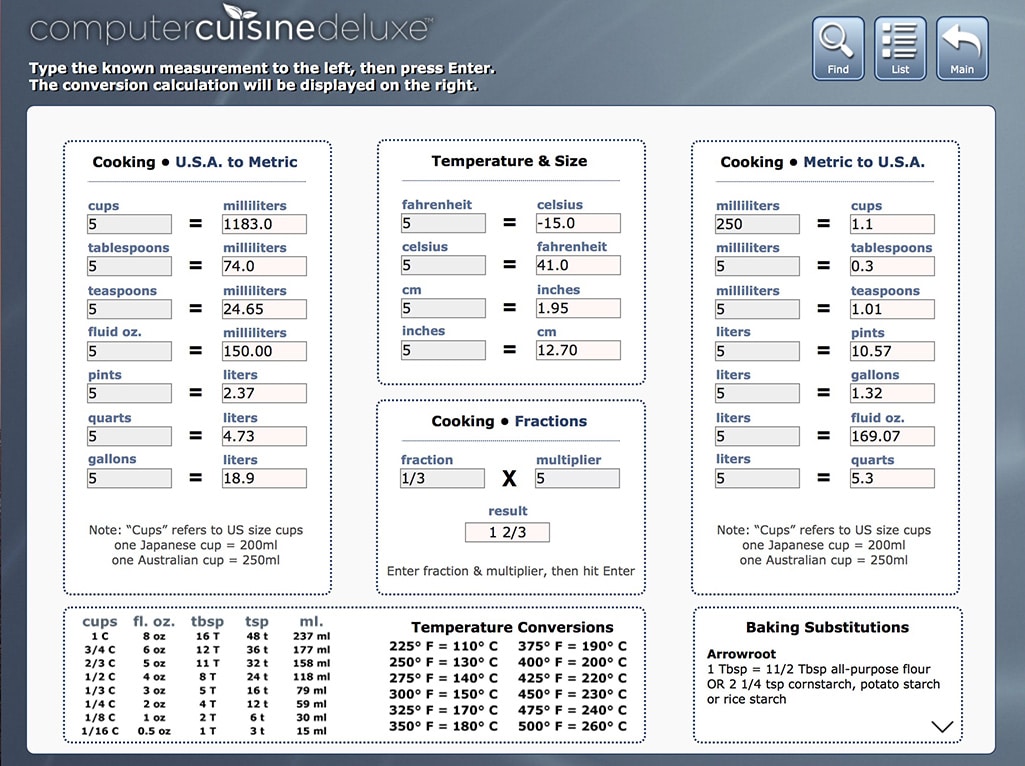Click the fraction input showing 1/3
The image size is (1025, 766).
pos(443,478)
